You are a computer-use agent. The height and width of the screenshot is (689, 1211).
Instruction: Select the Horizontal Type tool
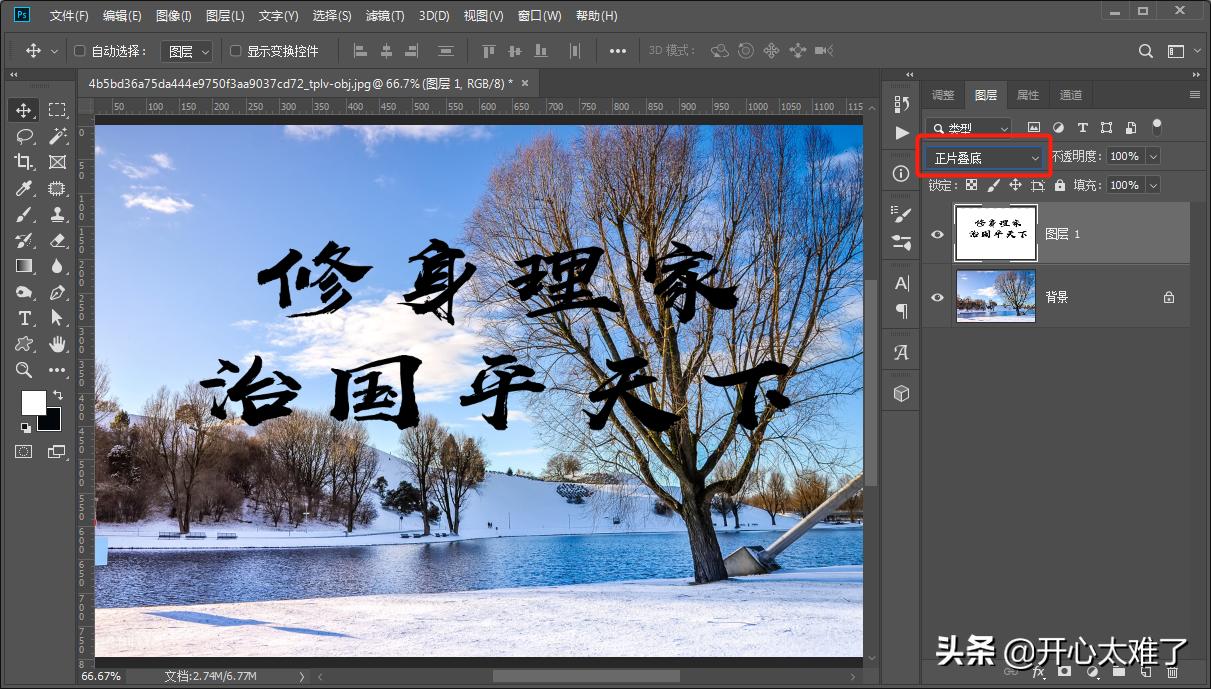click(23, 318)
